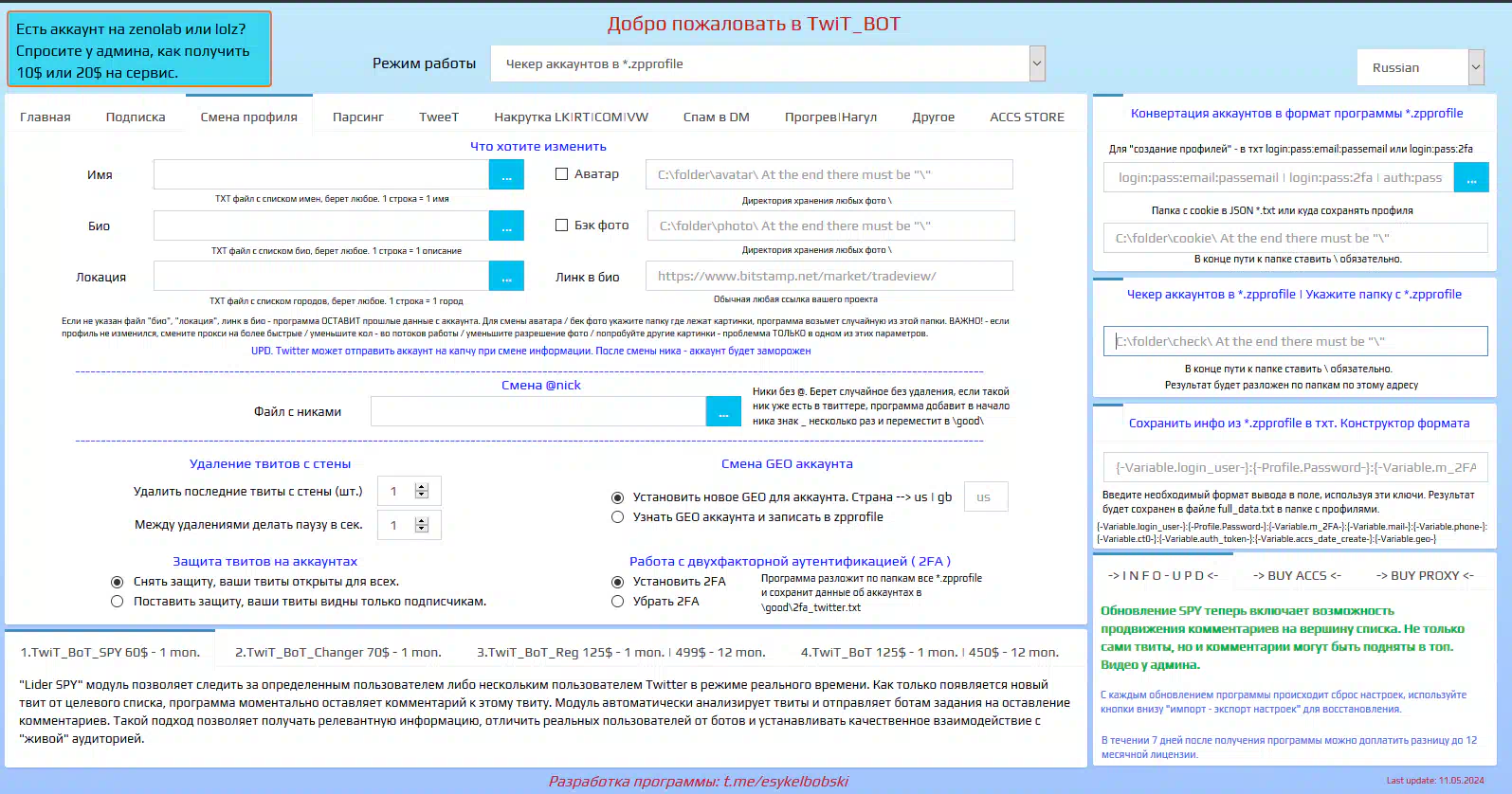Select 'Поставить защиту' tweets radio option
The height and width of the screenshot is (794, 1512).
click(x=118, y=602)
